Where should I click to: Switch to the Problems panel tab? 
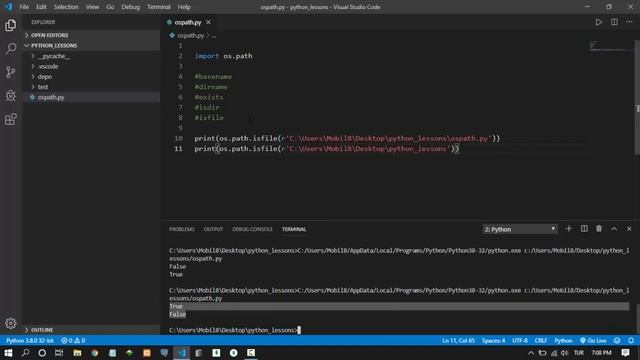point(182,229)
